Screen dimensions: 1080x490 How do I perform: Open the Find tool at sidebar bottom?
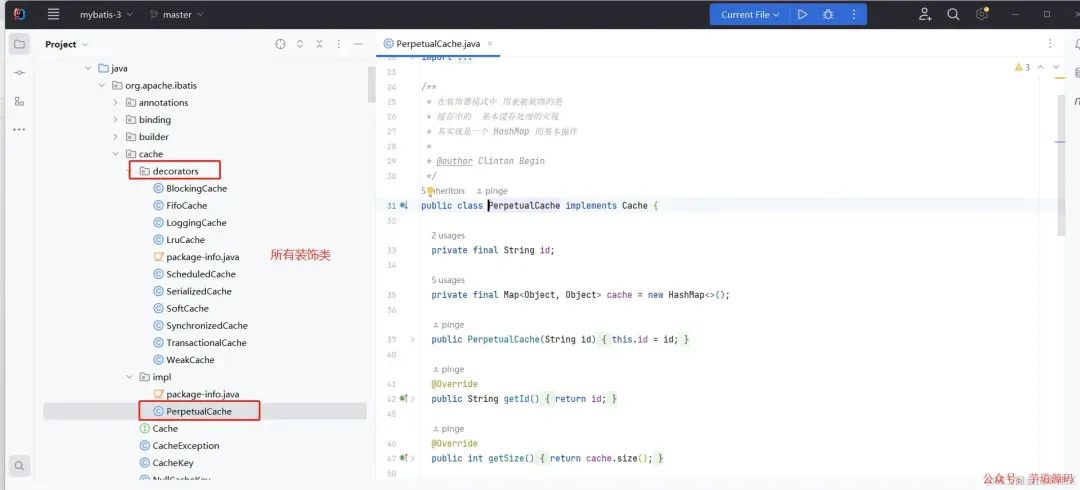[x=19, y=466]
